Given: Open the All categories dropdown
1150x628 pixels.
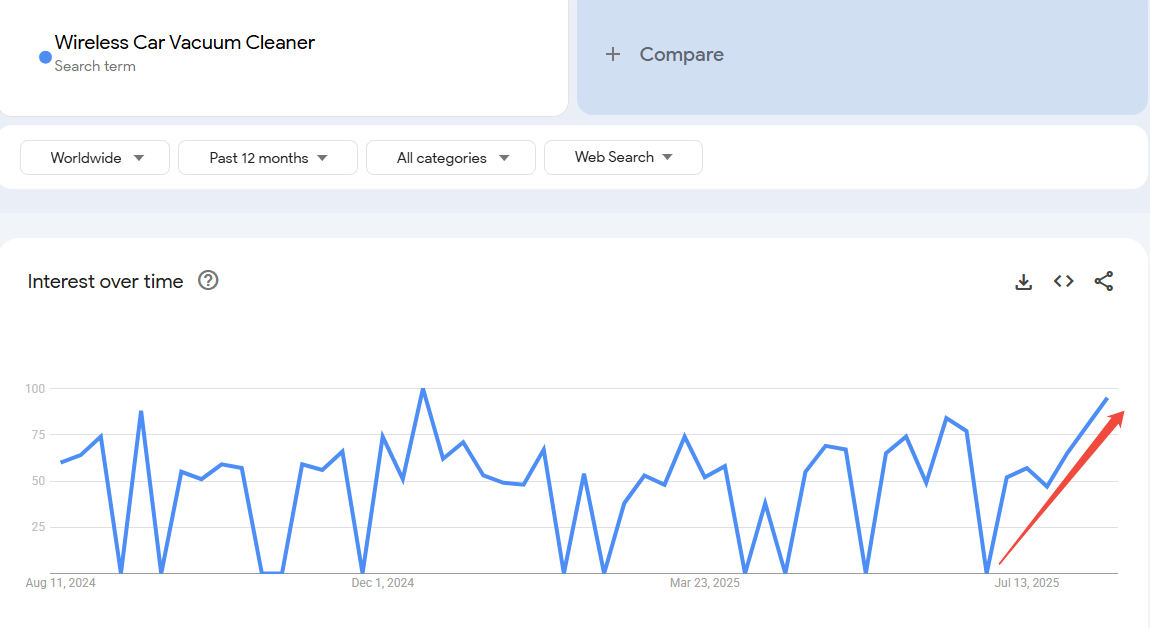Looking at the screenshot, I should click(450, 157).
